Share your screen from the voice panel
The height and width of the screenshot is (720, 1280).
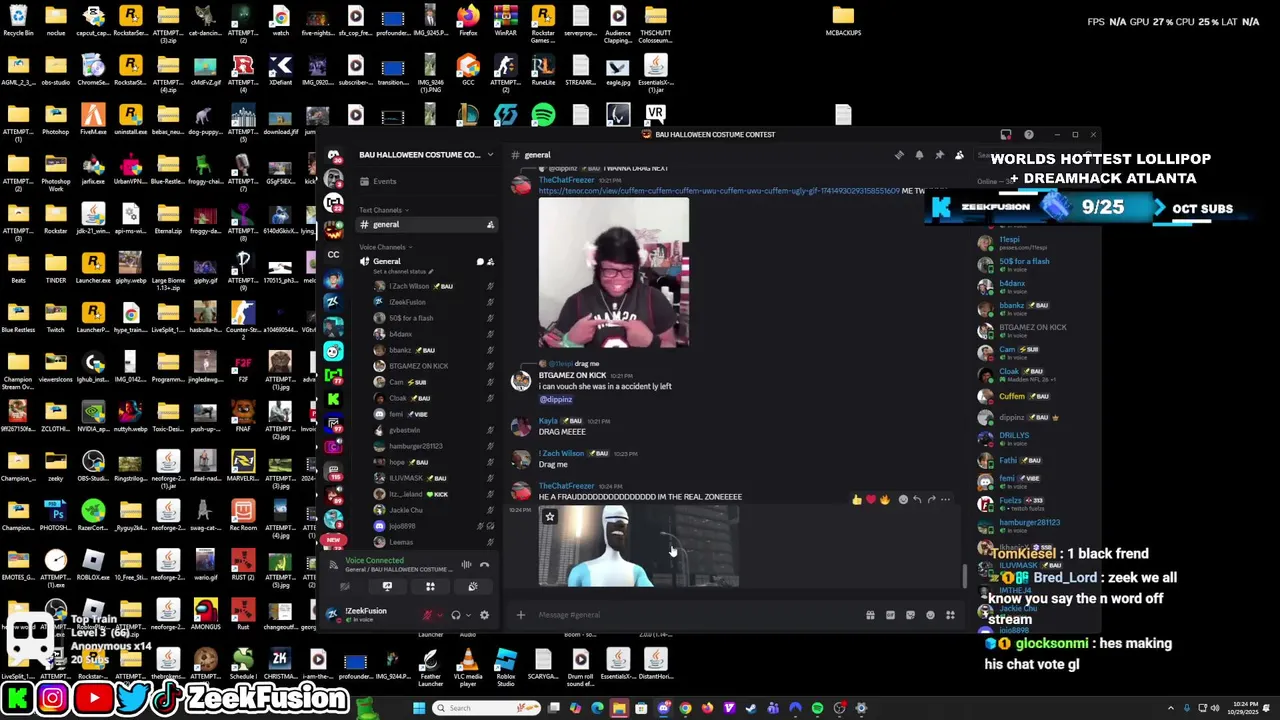387,587
